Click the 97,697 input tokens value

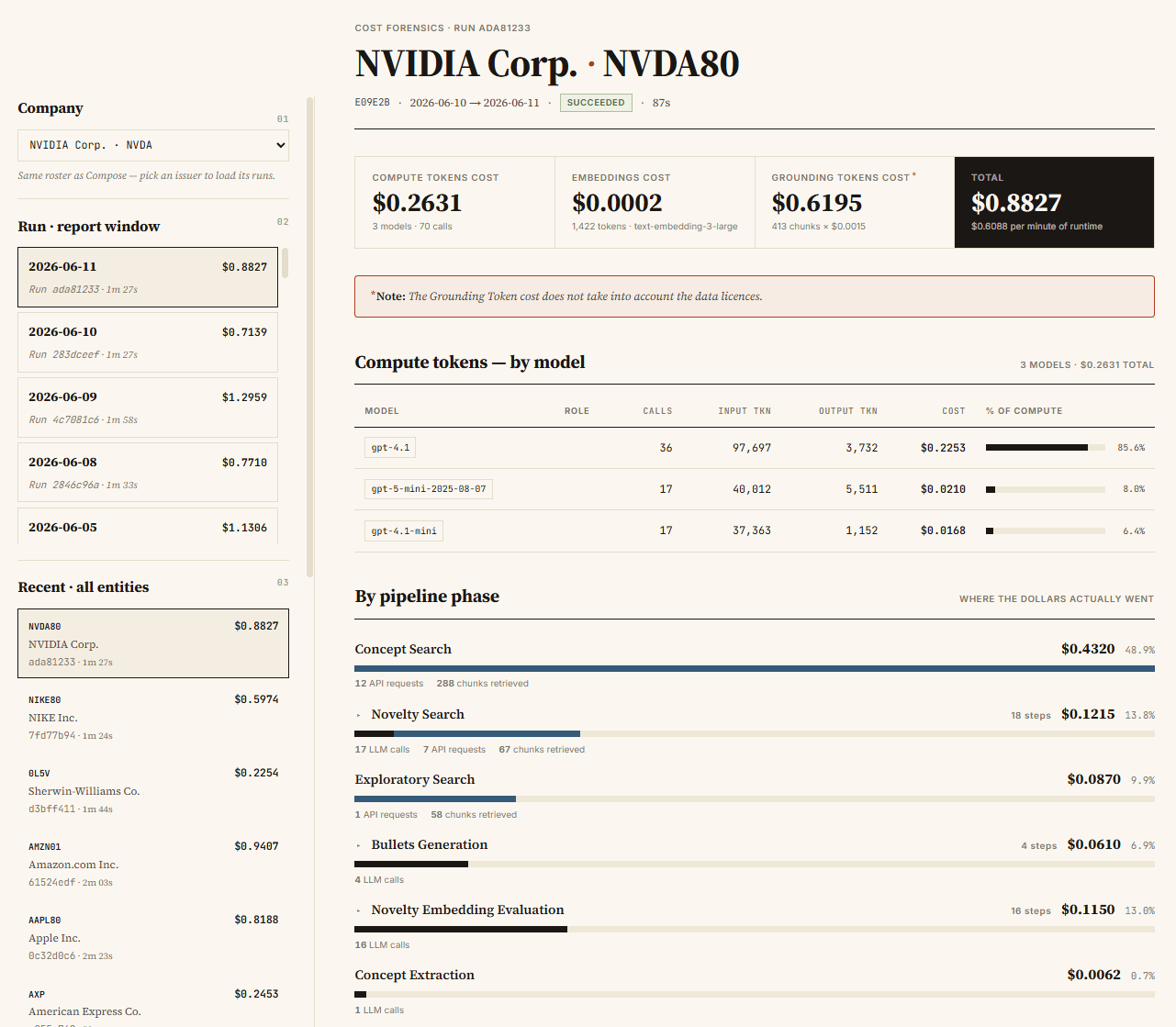(752, 448)
